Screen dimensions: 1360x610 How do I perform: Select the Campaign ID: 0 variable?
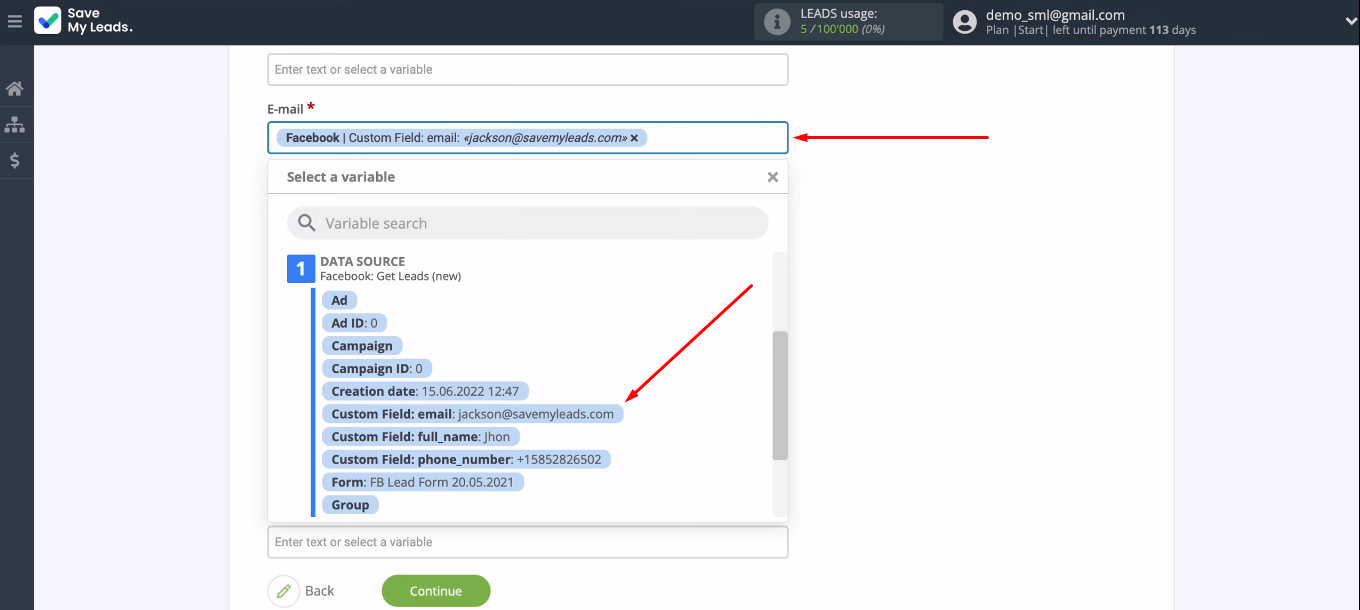(377, 368)
